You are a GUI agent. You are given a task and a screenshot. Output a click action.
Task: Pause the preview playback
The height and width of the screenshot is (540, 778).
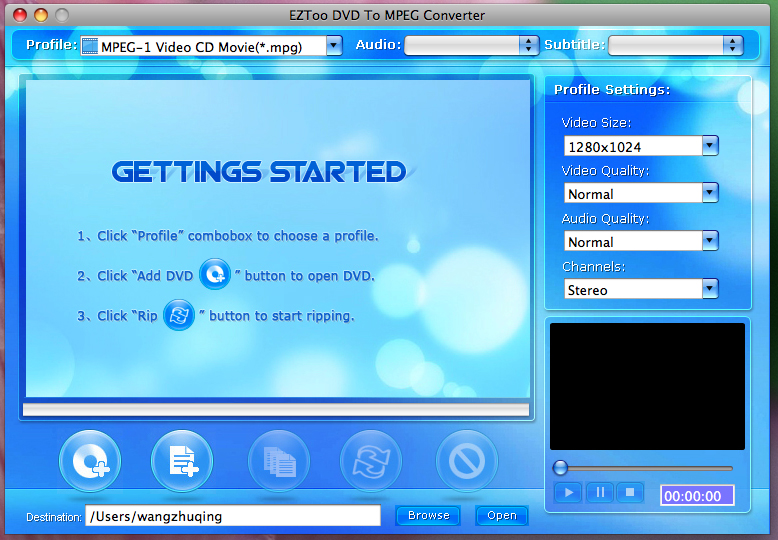[x=600, y=493]
